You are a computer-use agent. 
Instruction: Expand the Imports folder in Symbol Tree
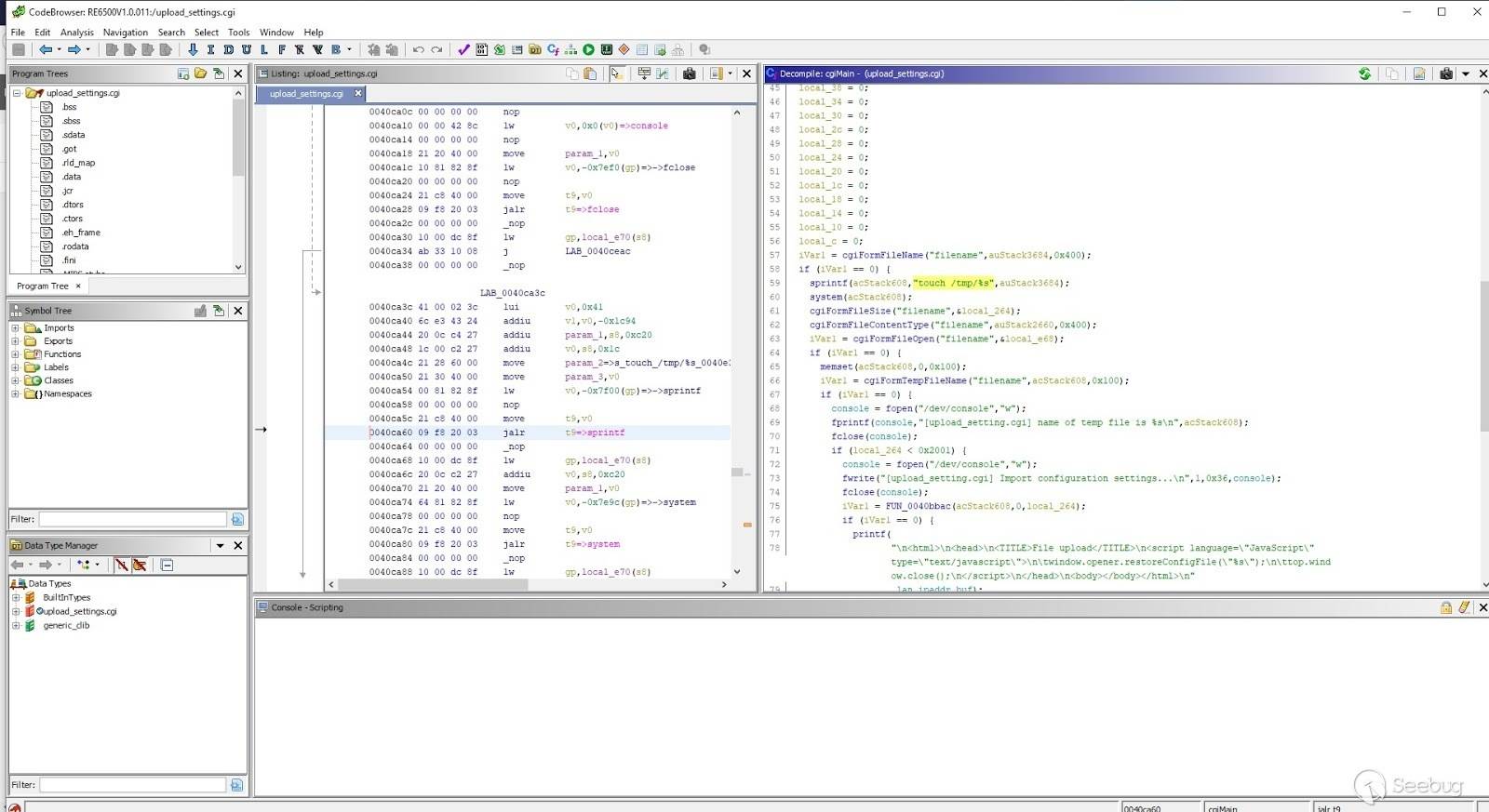tap(15, 328)
